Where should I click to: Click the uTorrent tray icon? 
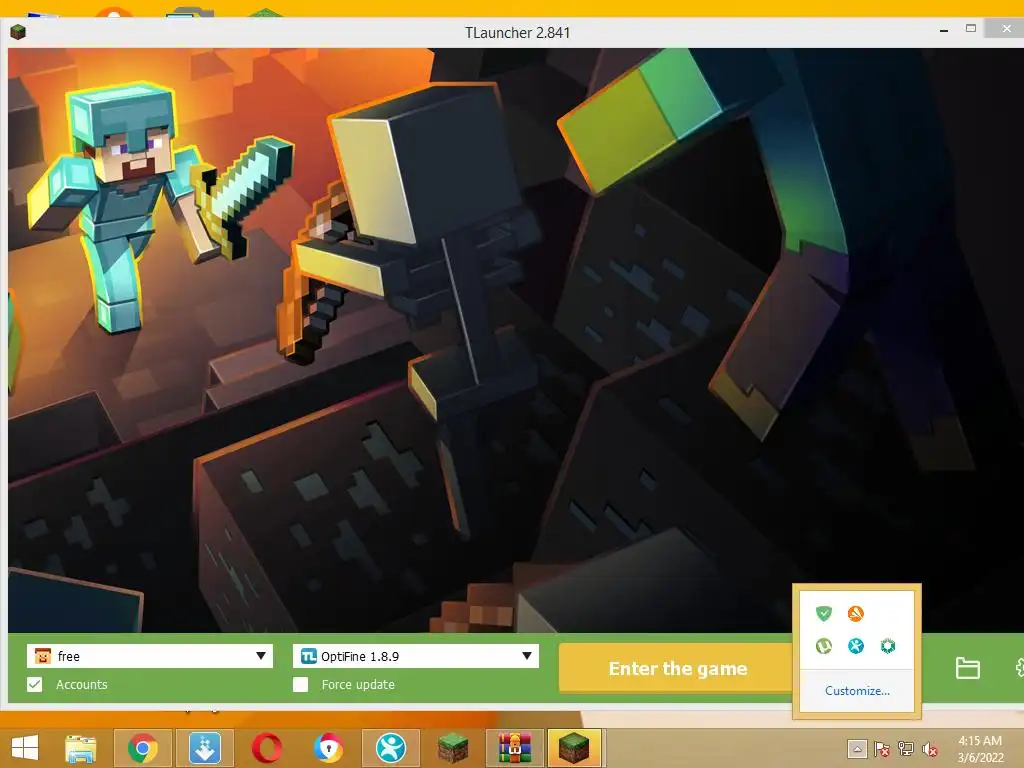pyautogui.click(x=824, y=646)
